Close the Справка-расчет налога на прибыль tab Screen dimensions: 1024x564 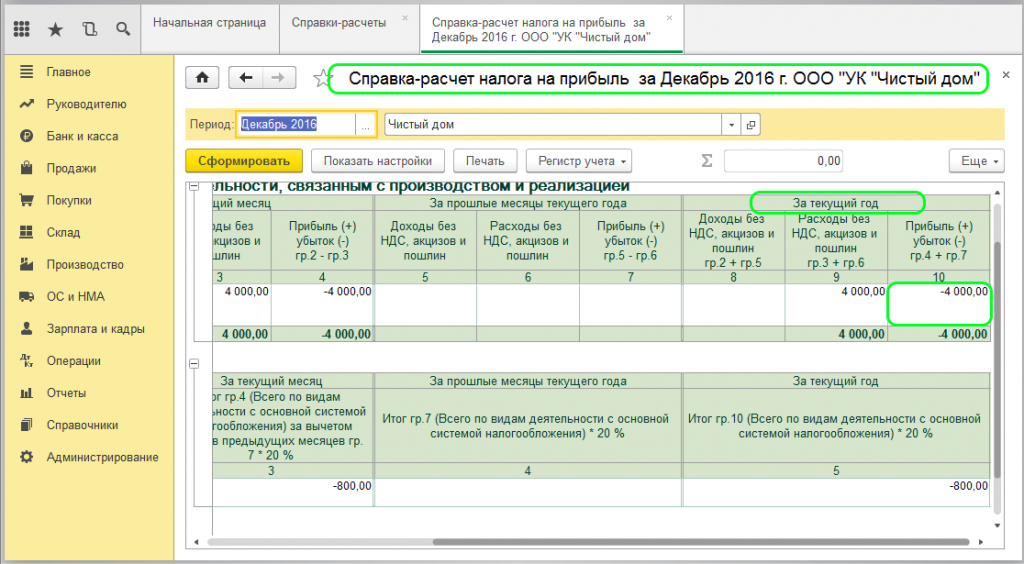(669, 18)
